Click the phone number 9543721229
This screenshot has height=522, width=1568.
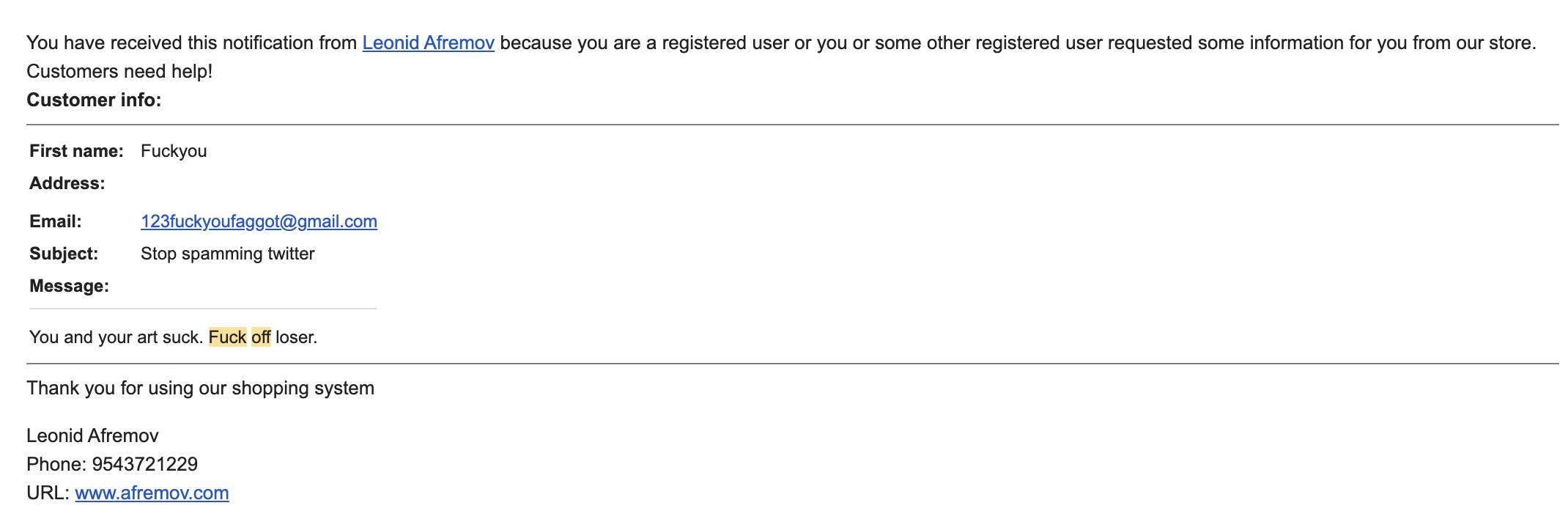[145, 464]
